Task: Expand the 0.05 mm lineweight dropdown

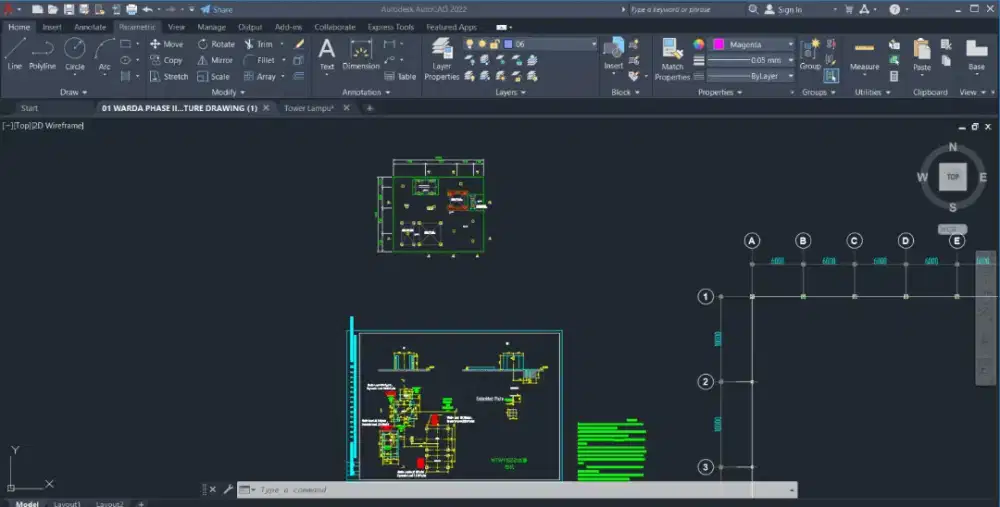Action: pos(790,60)
